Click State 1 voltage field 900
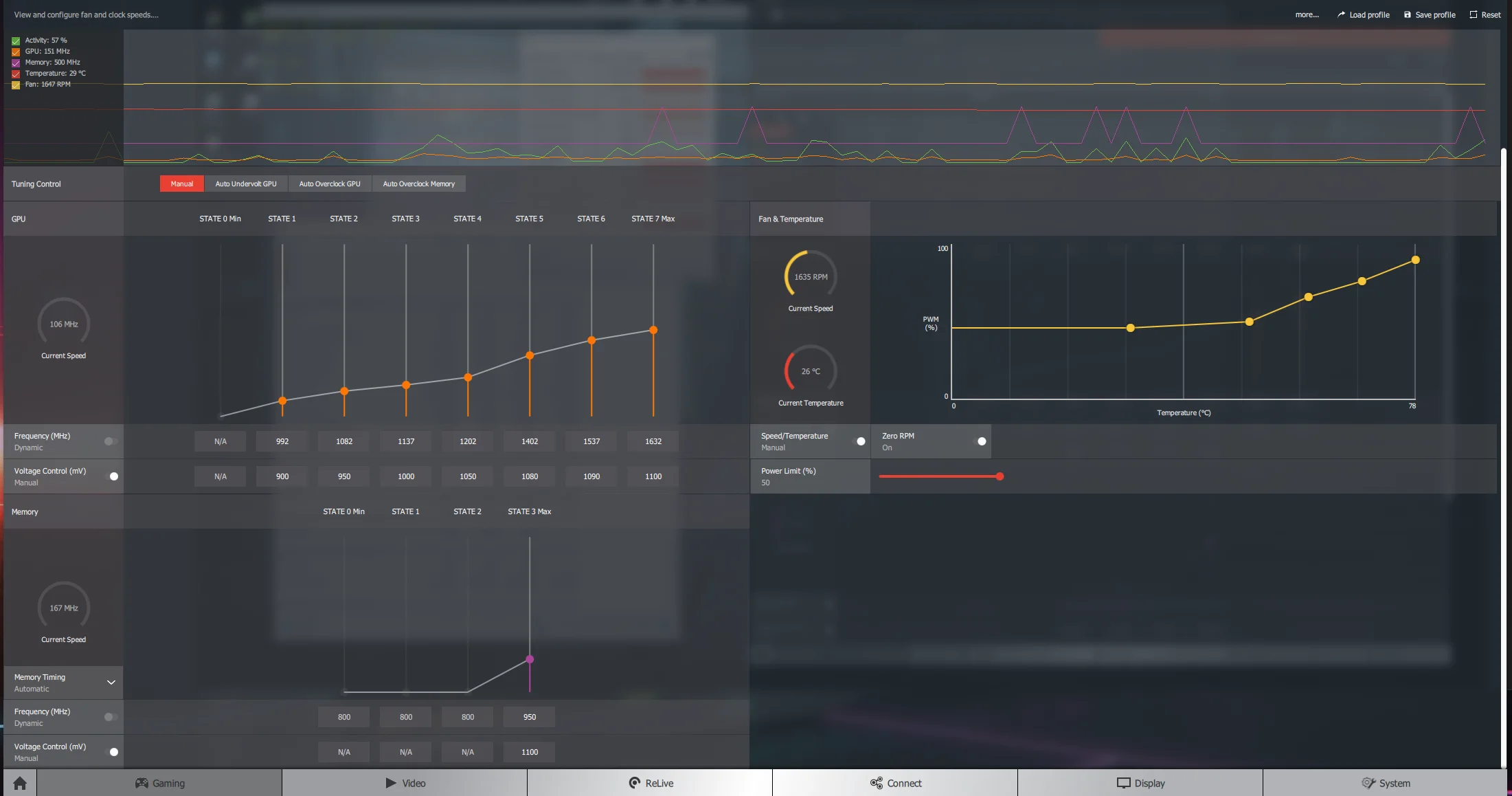Image resolution: width=1512 pixels, height=796 pixels. (282, 476)
